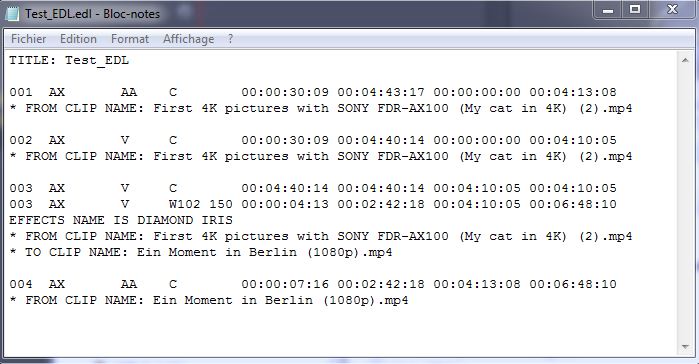Click timecode 00:00:07:16 in event 004

285,284
